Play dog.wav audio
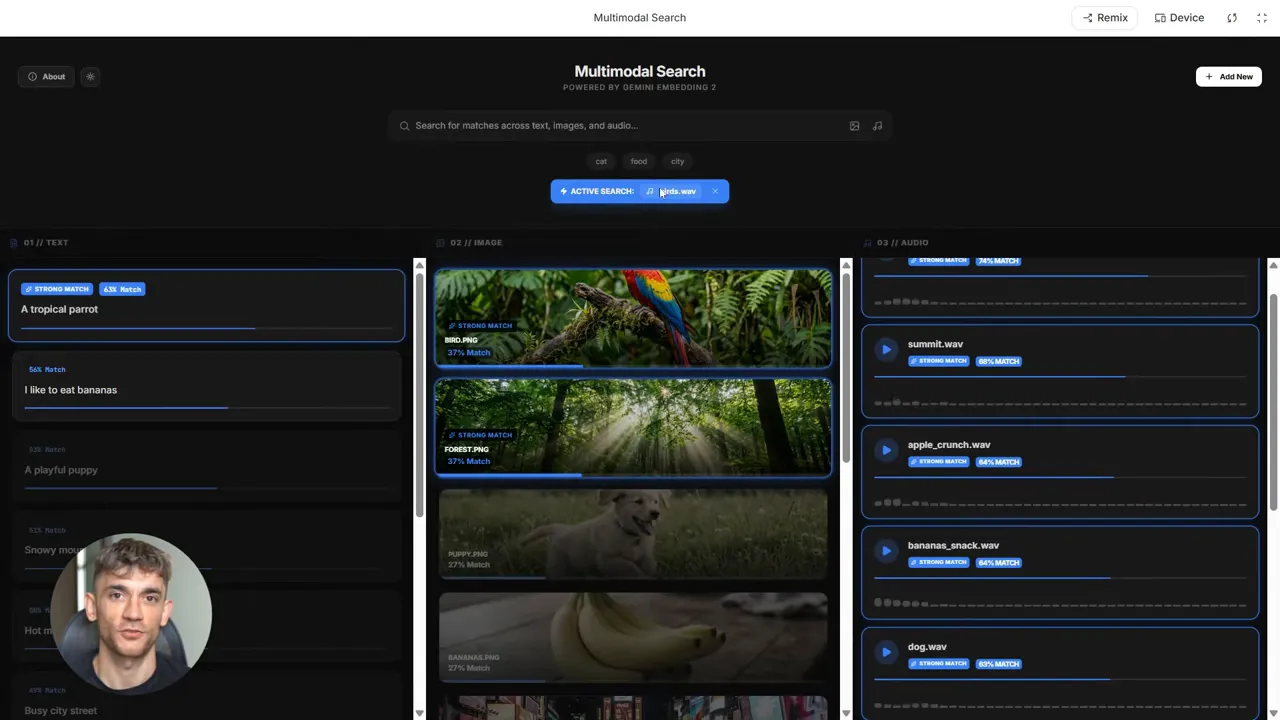The height and width of the screenshot is (720, 1280). tap(886, 652)
